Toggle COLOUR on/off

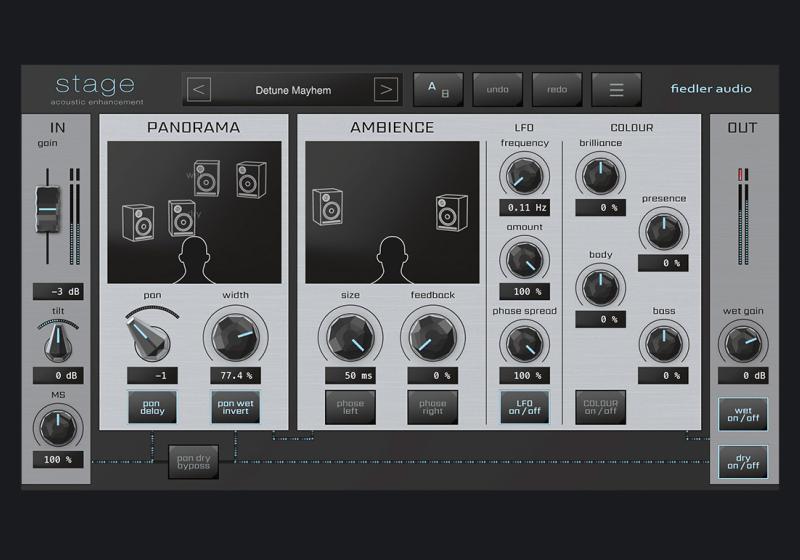click(601, 407)
